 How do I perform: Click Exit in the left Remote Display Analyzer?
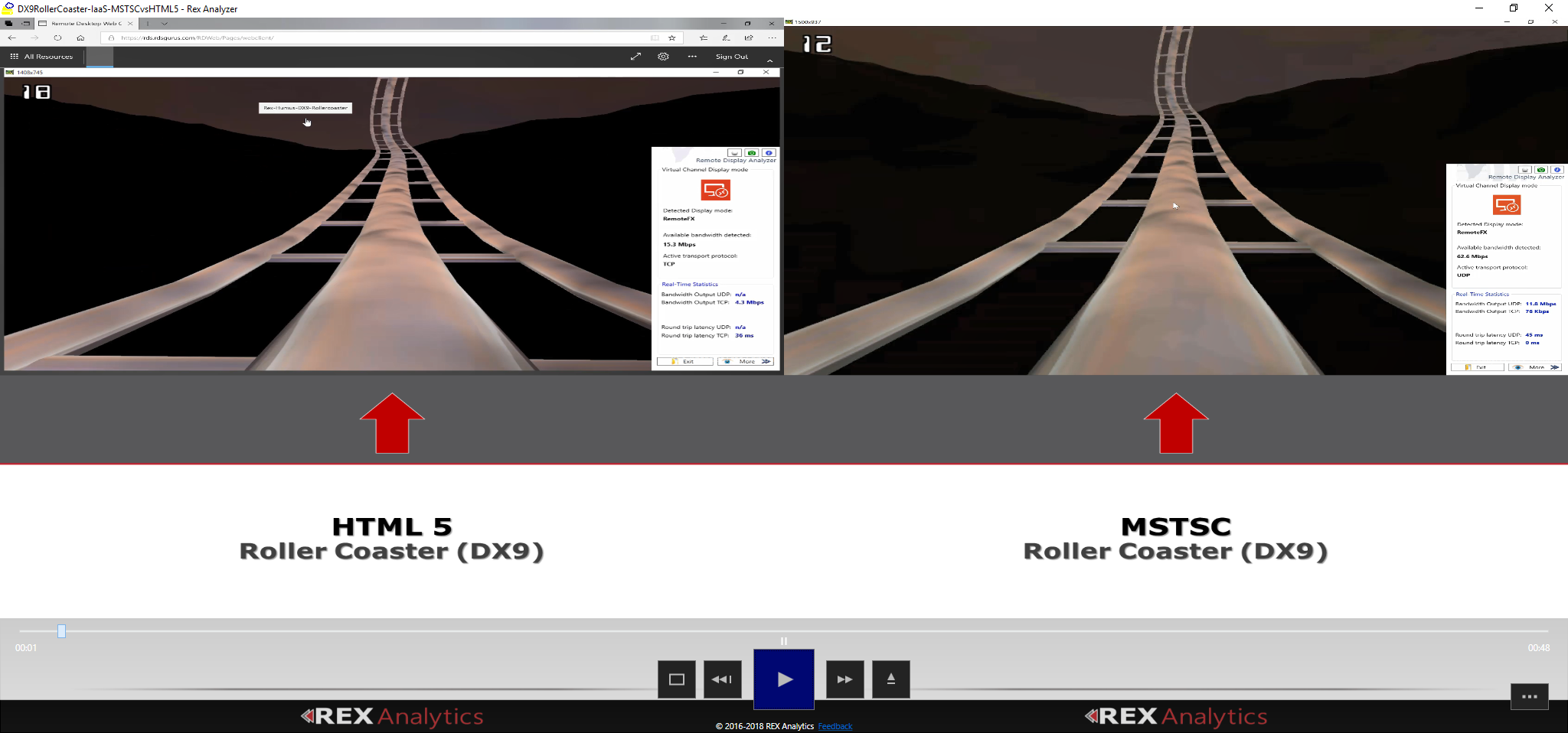(x=684, y=361)
